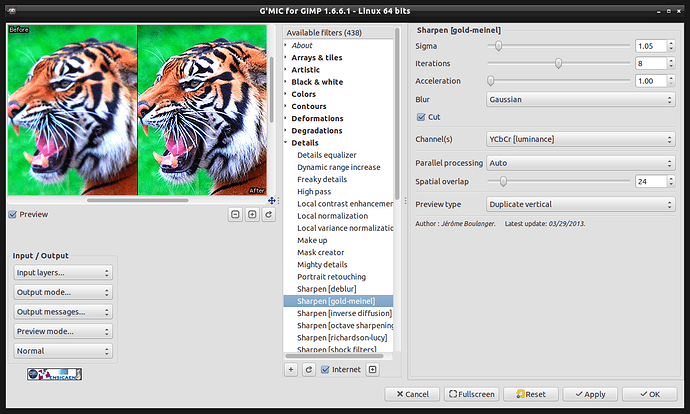This screenshot has width=690, height=414.
Task: Click the Iterations slider handle
Action: coord(558,63)
